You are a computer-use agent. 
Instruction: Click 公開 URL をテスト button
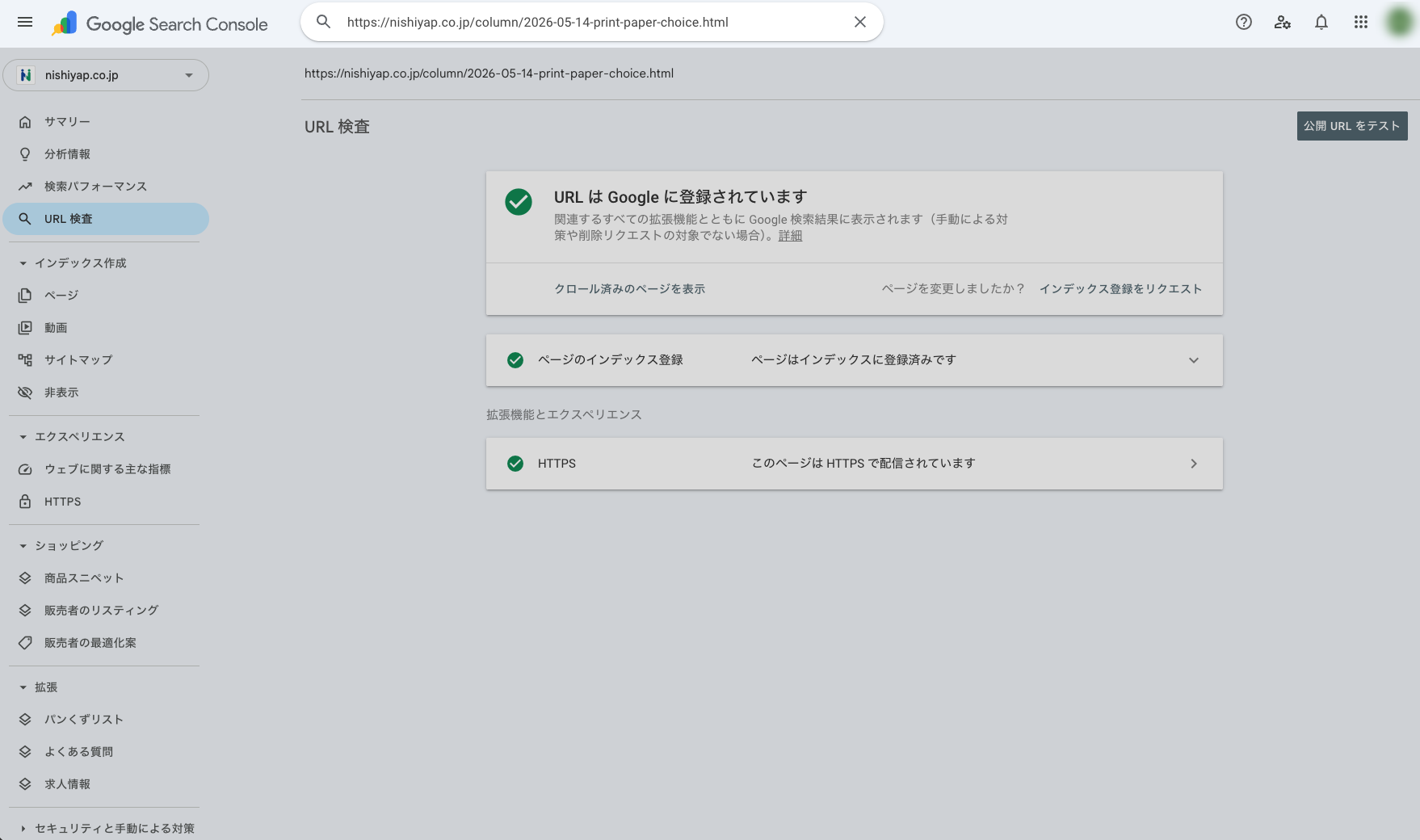pyautogui.click(x=1352, y=126)
